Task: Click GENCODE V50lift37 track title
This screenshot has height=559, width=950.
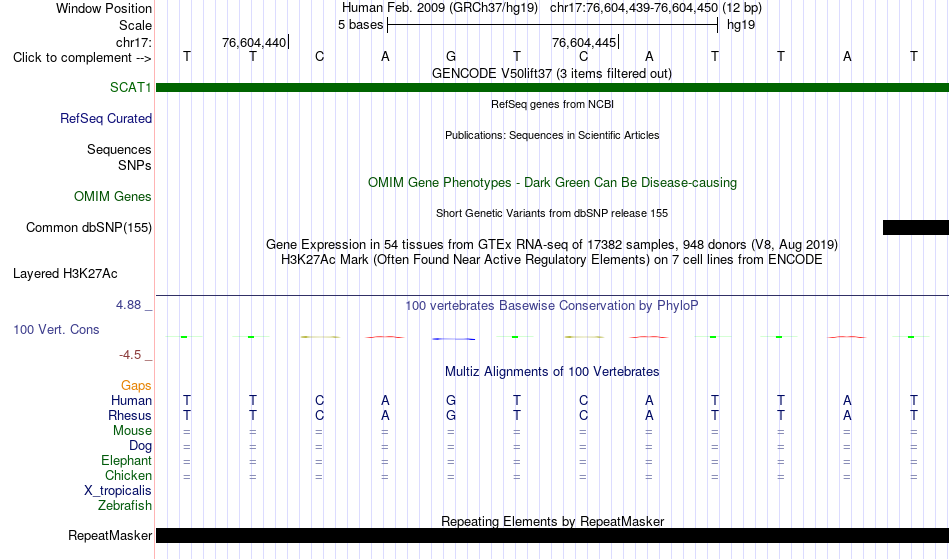Action: [x=551, y=73]
